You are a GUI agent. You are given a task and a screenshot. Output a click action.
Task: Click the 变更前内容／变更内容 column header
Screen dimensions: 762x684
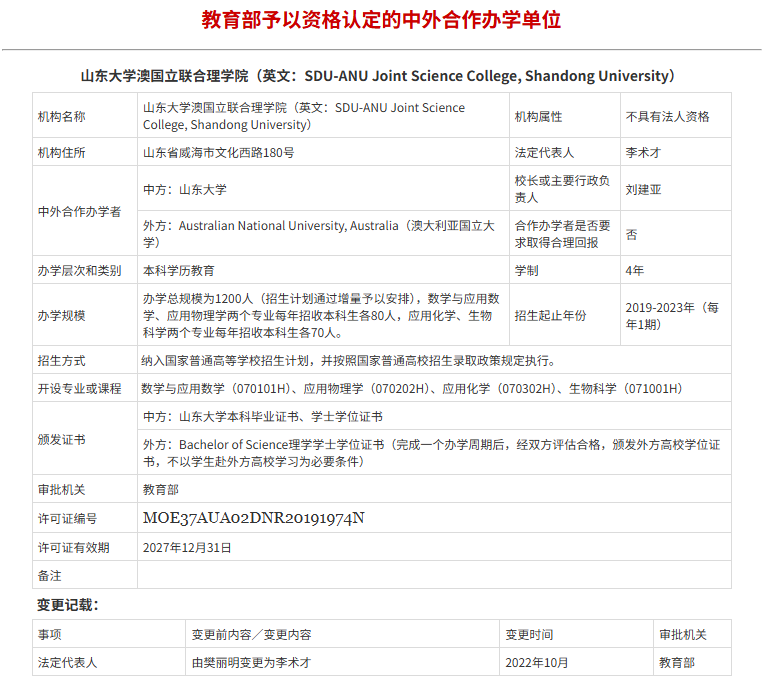[251, 634]
